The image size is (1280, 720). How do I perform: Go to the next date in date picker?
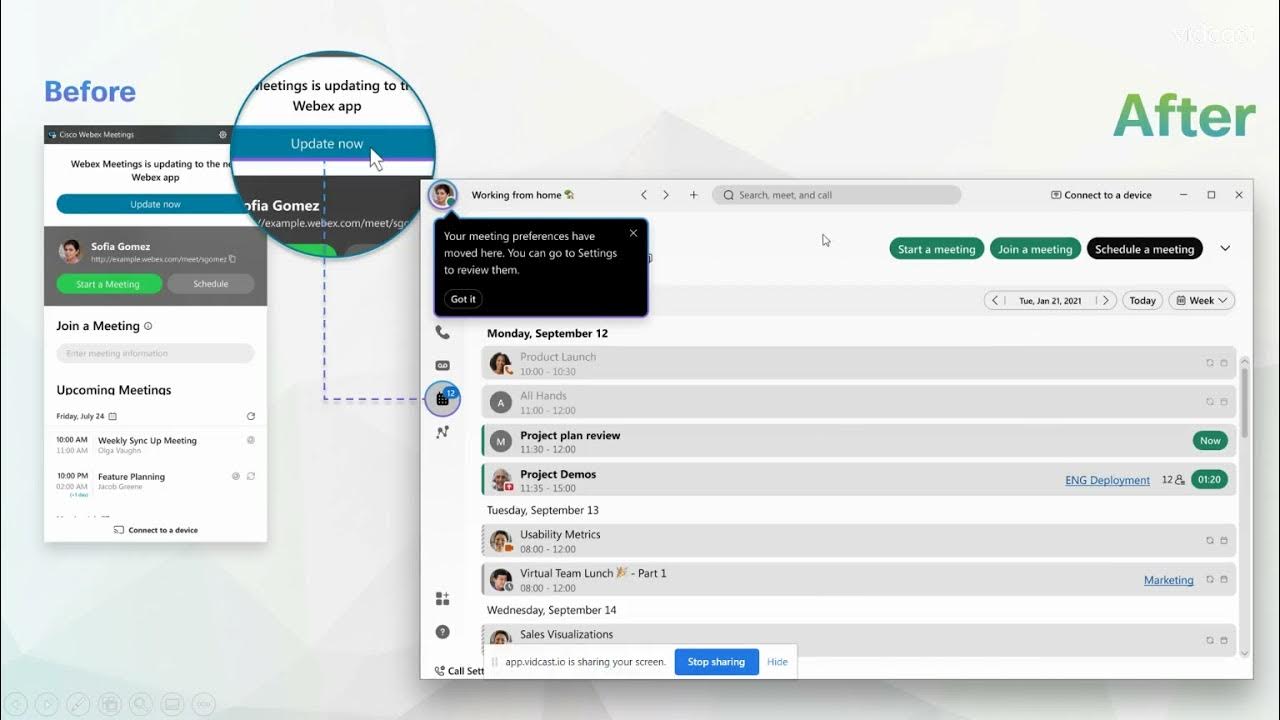point(1106,300)
